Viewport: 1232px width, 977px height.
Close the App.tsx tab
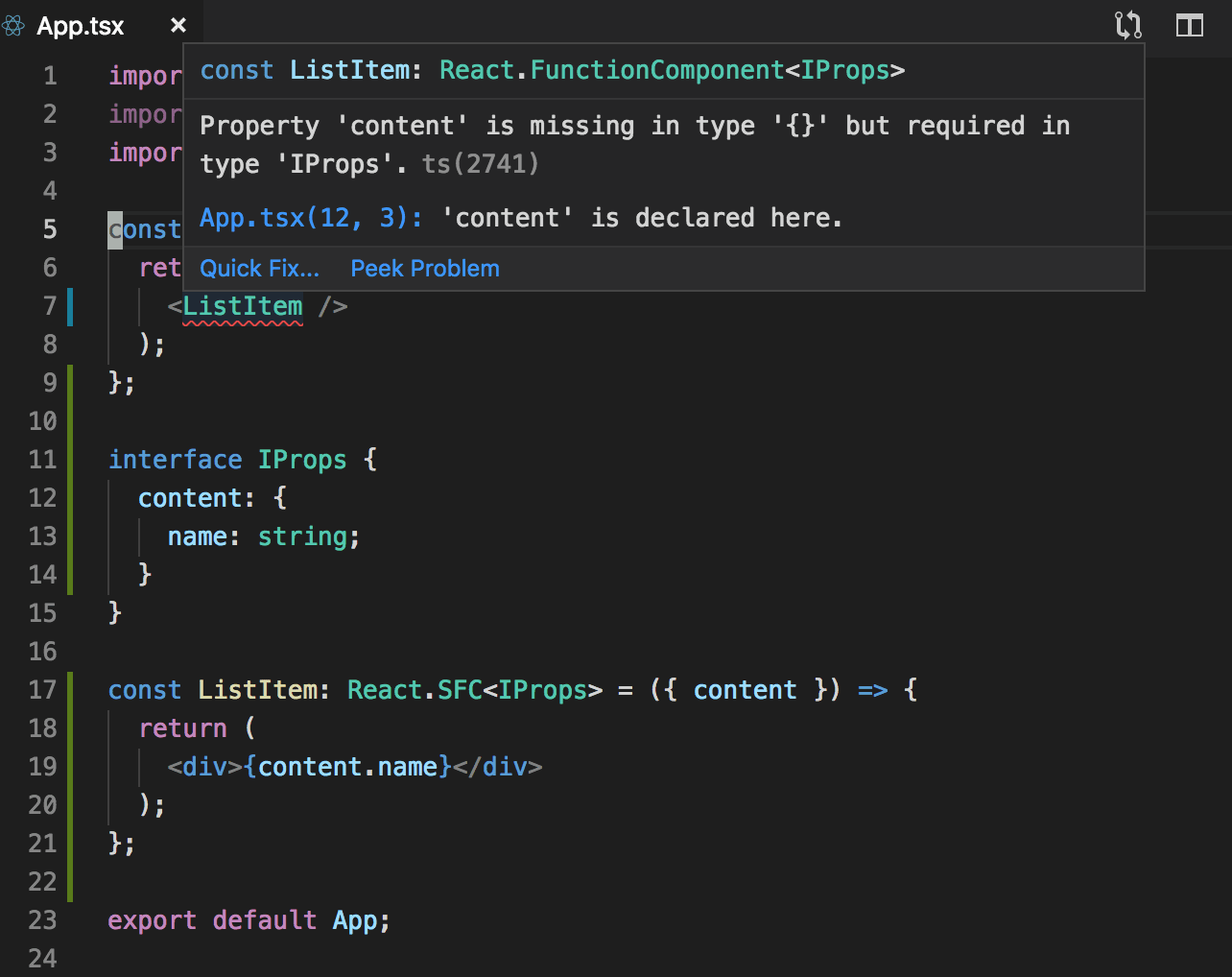coord(178,26)
